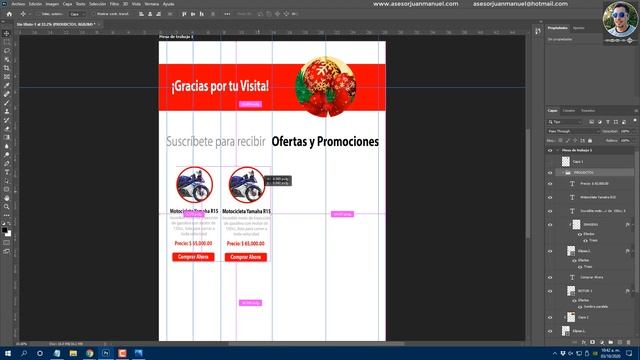This screenshot has height=360, width=640.
Task: Toggle the auto-select checkbox in options bar
Action: (x=39, y=14)
